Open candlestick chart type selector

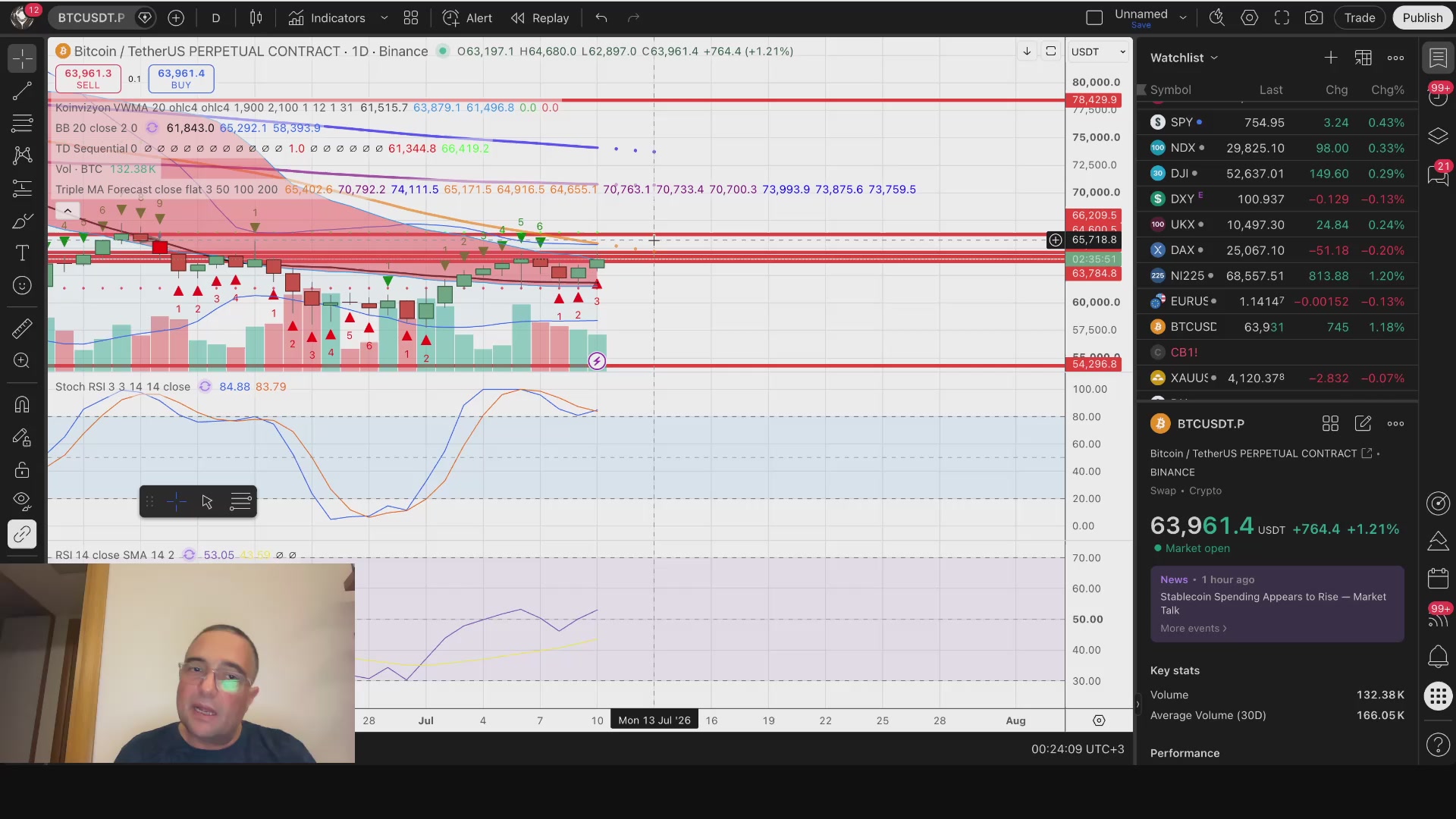point(256,18)
